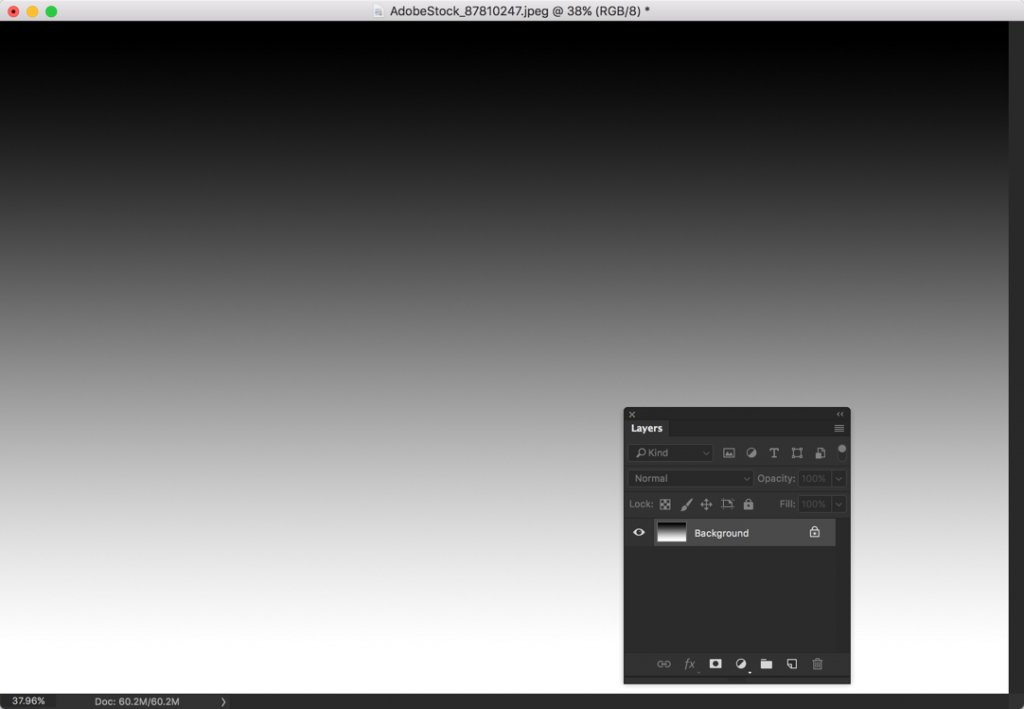Open the Opacity dropdown arrow
Image resolution: width=1024 pixels, height=709 pixels.
(x=838, y=478)
